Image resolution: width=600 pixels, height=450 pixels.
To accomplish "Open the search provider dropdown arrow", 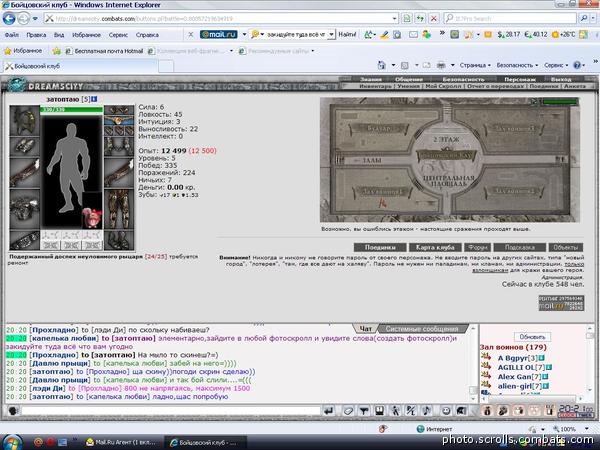I will (593, 18).
